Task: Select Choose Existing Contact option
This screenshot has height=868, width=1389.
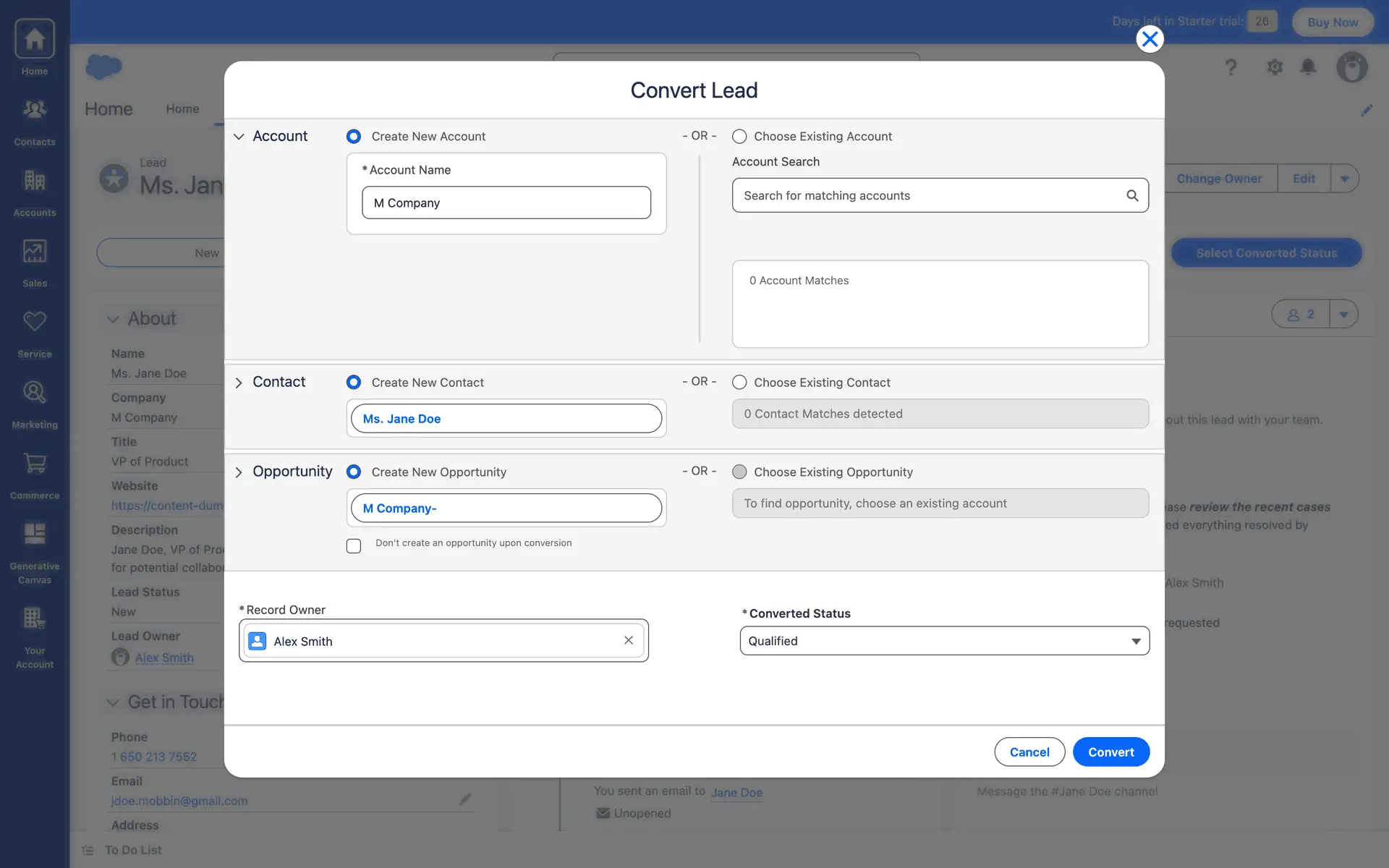Action: [x=739, y=383]
